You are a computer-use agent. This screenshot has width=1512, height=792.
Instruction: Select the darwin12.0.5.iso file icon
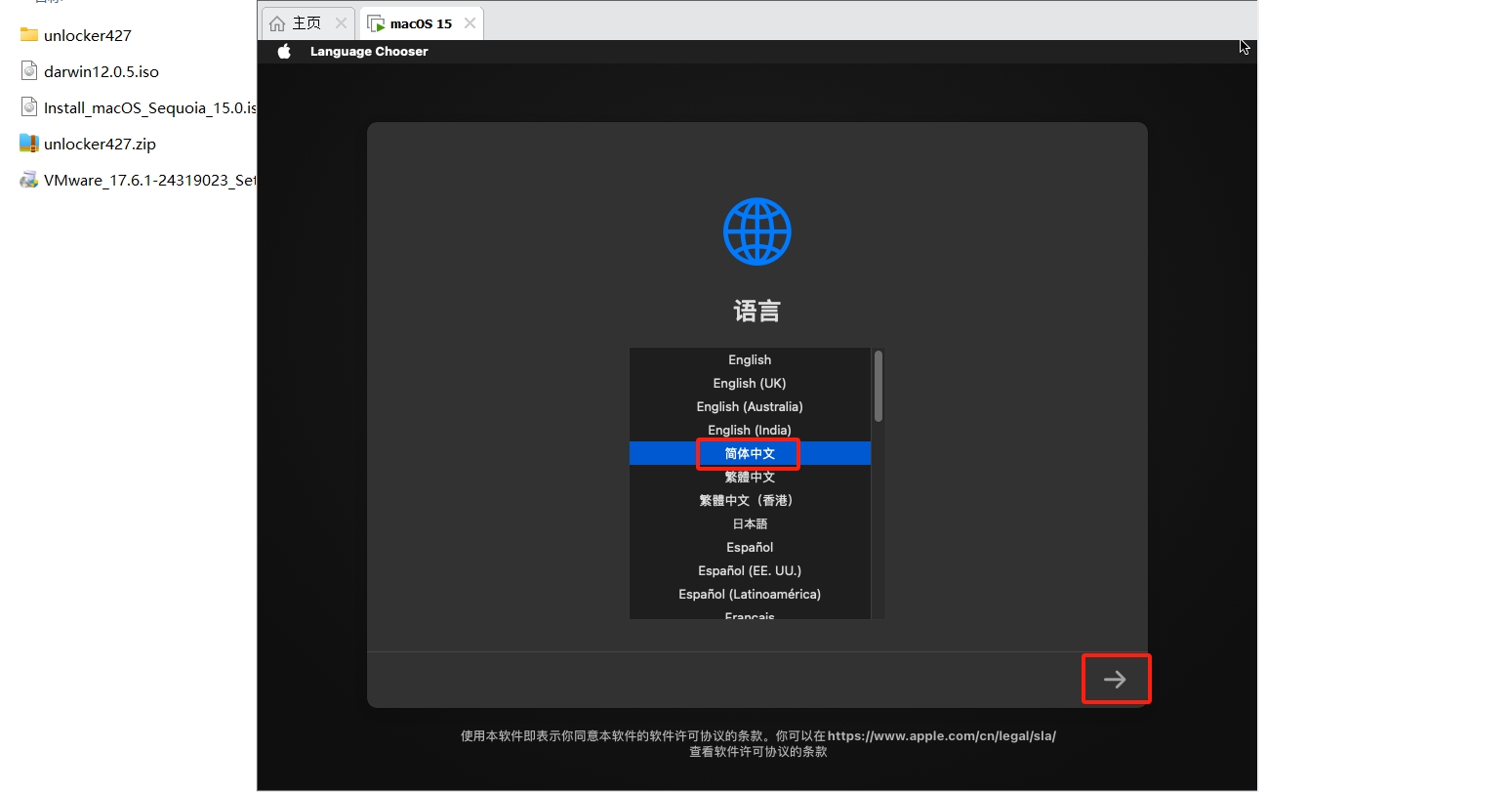click(29, 71)
